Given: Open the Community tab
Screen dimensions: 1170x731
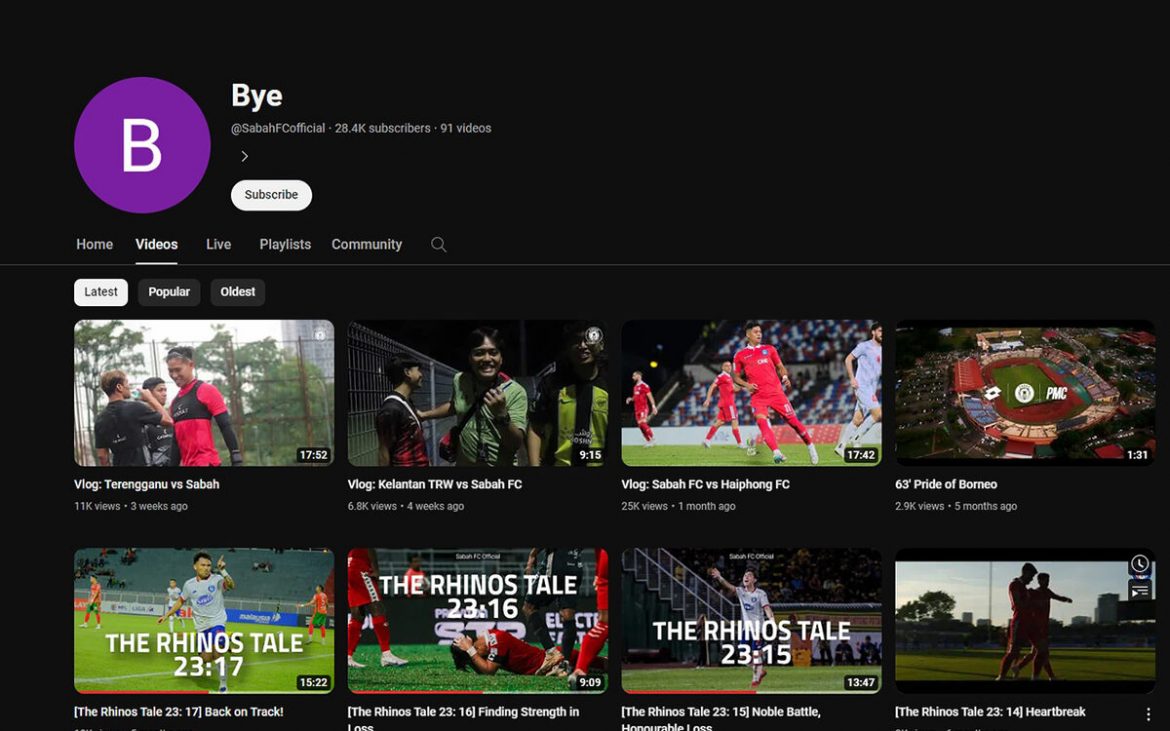Looking at the screenshot, I should tap(366, 245).
